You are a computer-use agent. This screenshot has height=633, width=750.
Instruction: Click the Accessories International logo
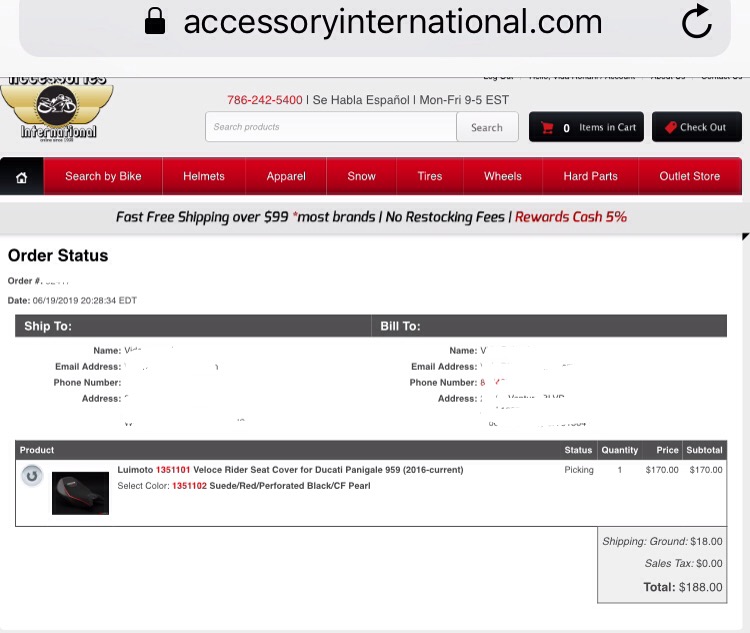coord(57,111)
